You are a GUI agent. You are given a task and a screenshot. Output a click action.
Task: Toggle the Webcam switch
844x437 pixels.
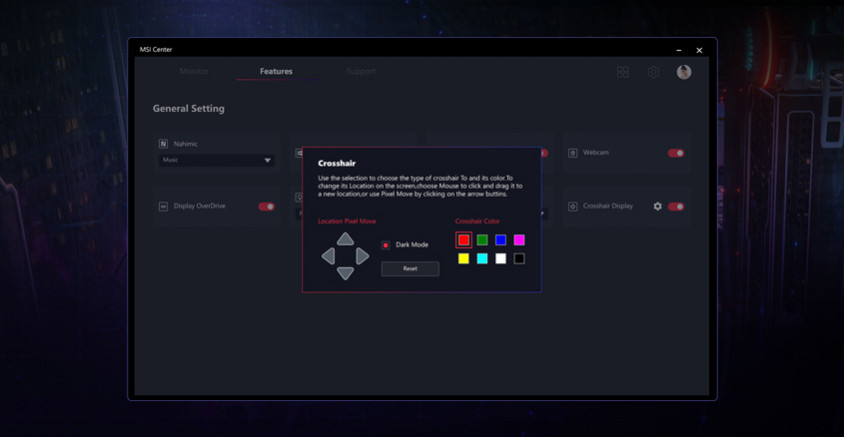[676, 153]
